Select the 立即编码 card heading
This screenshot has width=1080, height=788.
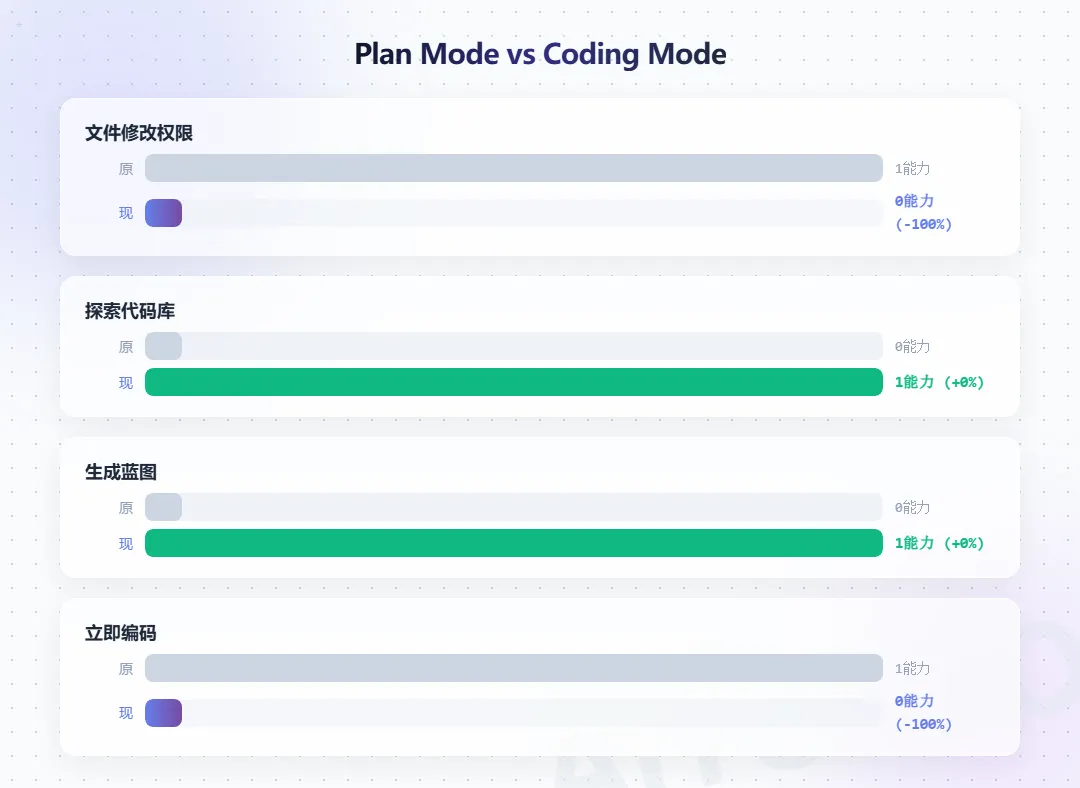tap(121, 633)
